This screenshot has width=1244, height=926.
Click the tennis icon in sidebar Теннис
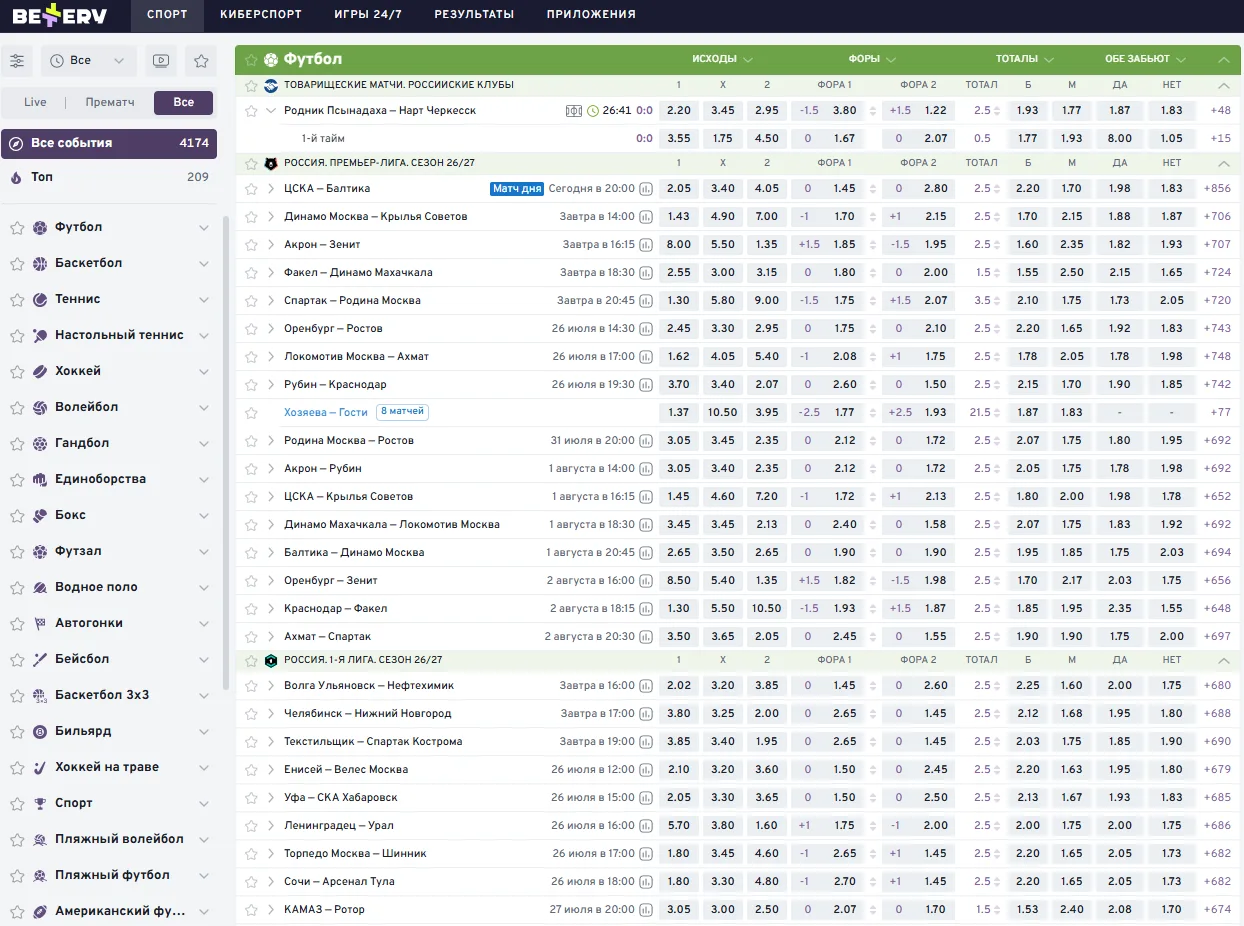pos(40,299)
